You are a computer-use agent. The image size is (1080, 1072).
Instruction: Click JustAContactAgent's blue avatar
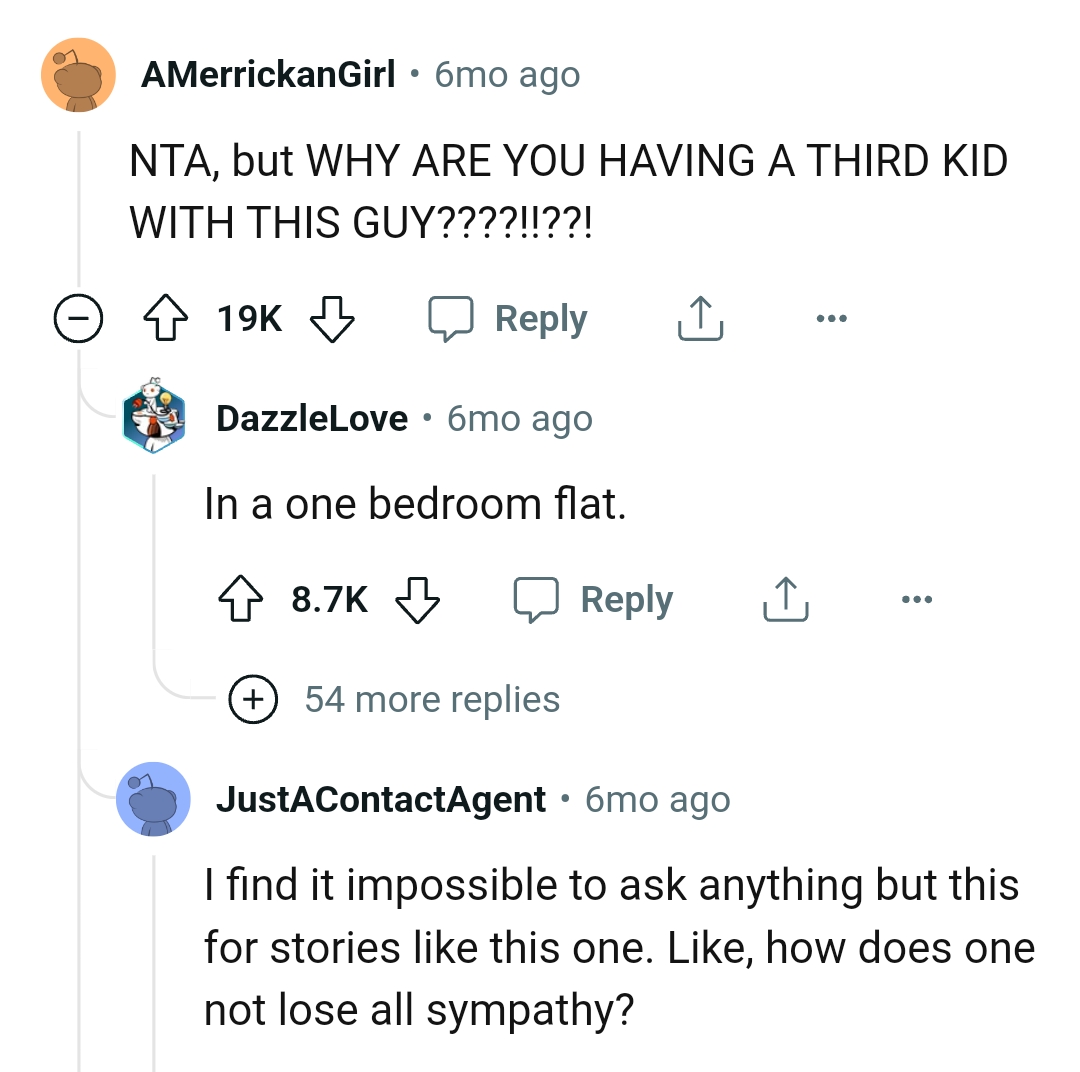click(x=154, y=800)
